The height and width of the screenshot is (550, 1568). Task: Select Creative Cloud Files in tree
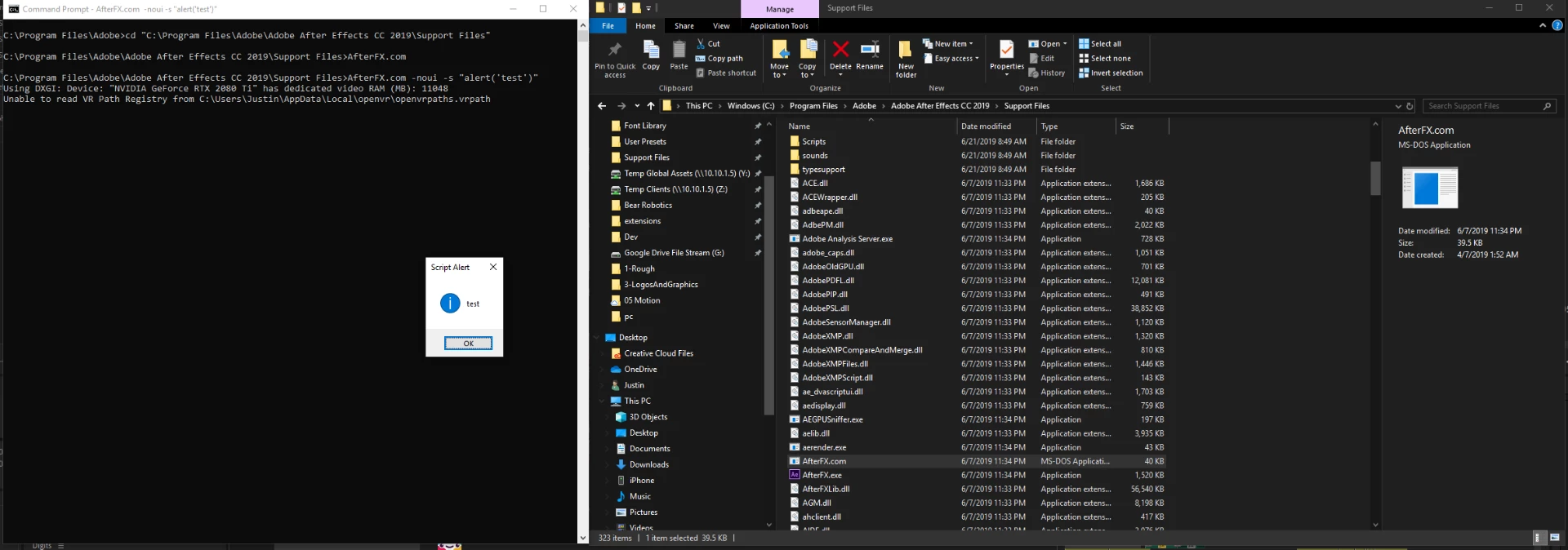click(x=658, y=353)
